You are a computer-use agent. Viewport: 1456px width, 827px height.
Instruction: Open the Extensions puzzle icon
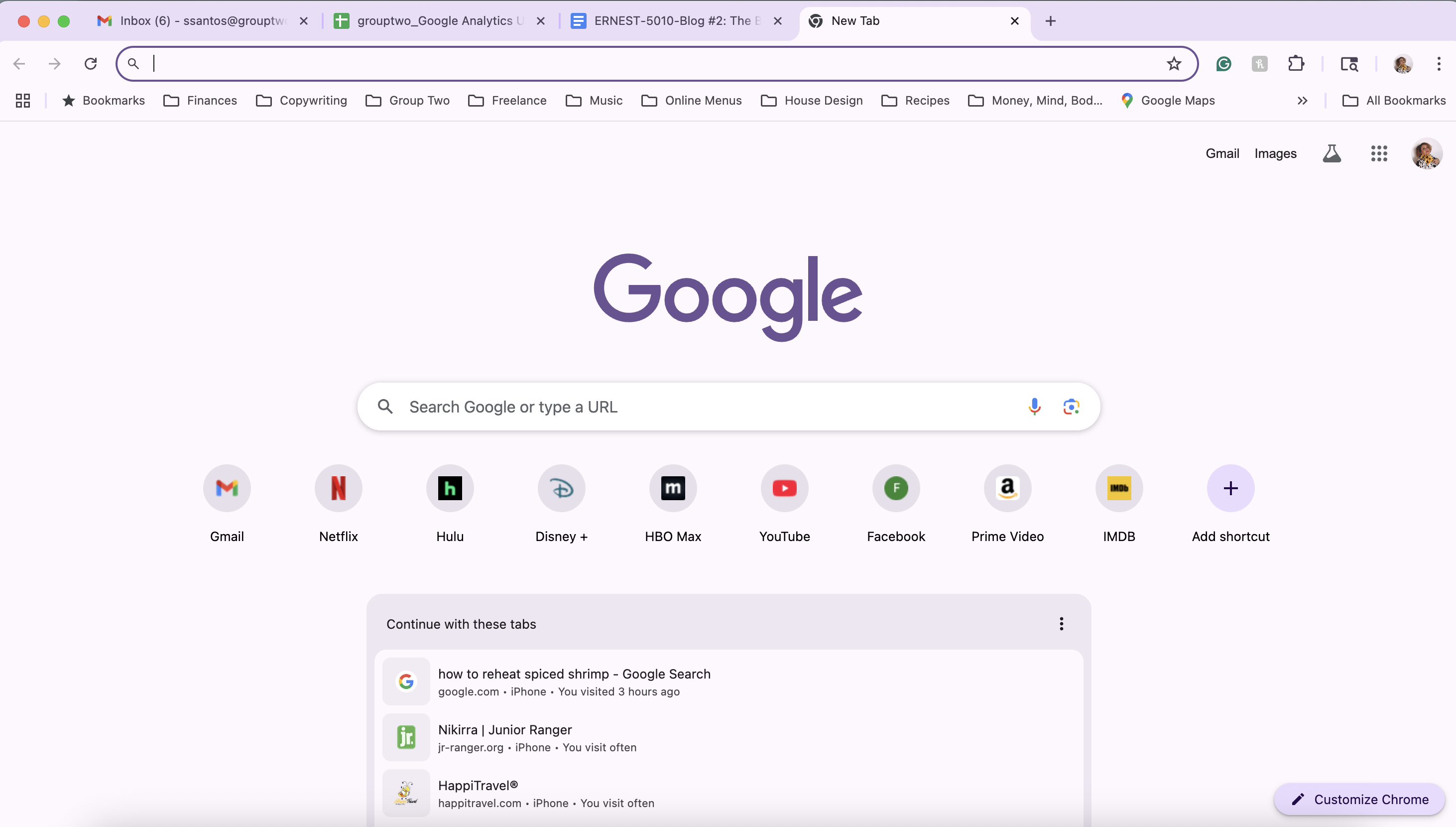(x=1296, y=64)
